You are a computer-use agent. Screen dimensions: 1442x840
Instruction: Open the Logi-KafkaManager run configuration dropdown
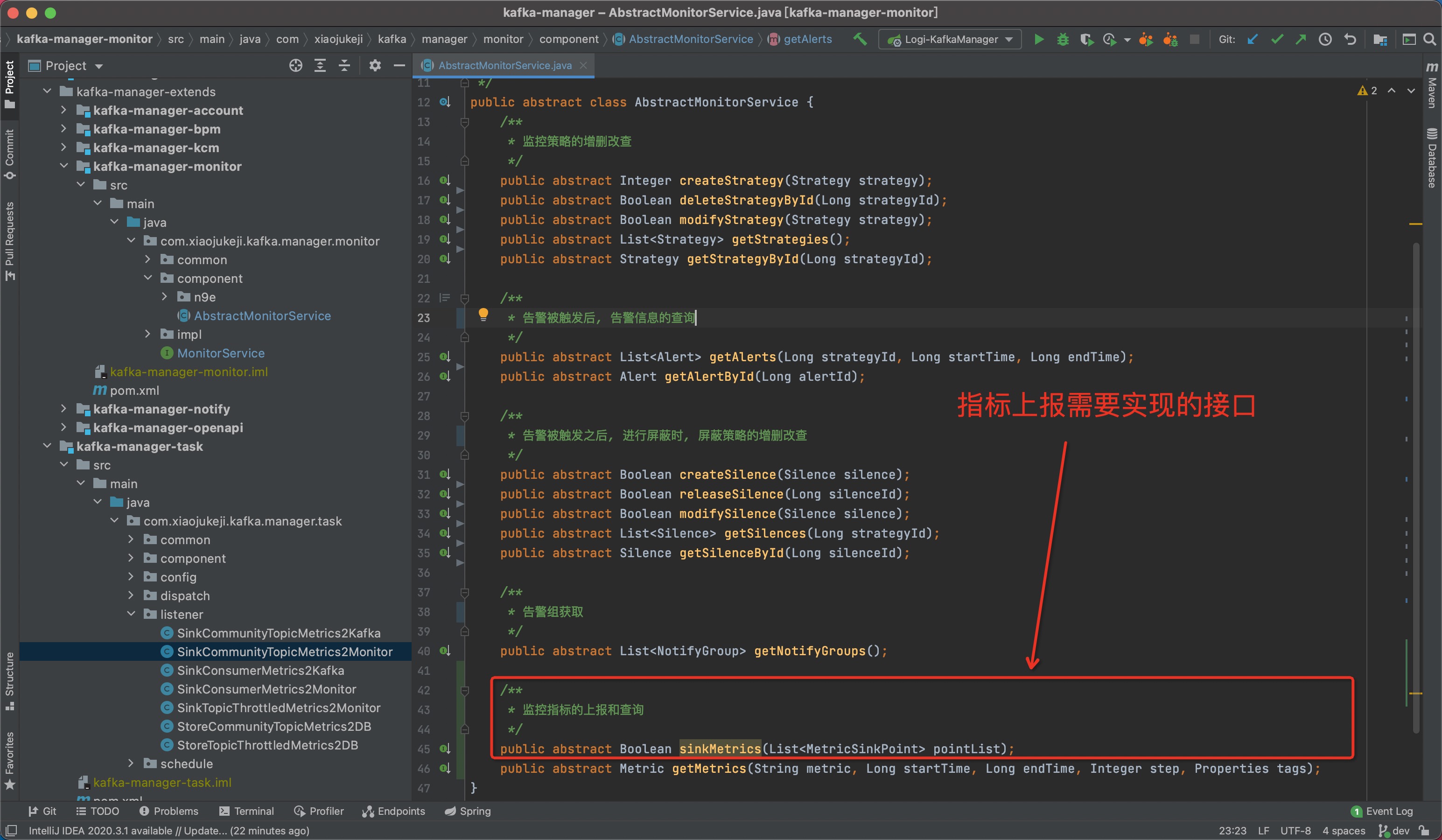point(950,40)
